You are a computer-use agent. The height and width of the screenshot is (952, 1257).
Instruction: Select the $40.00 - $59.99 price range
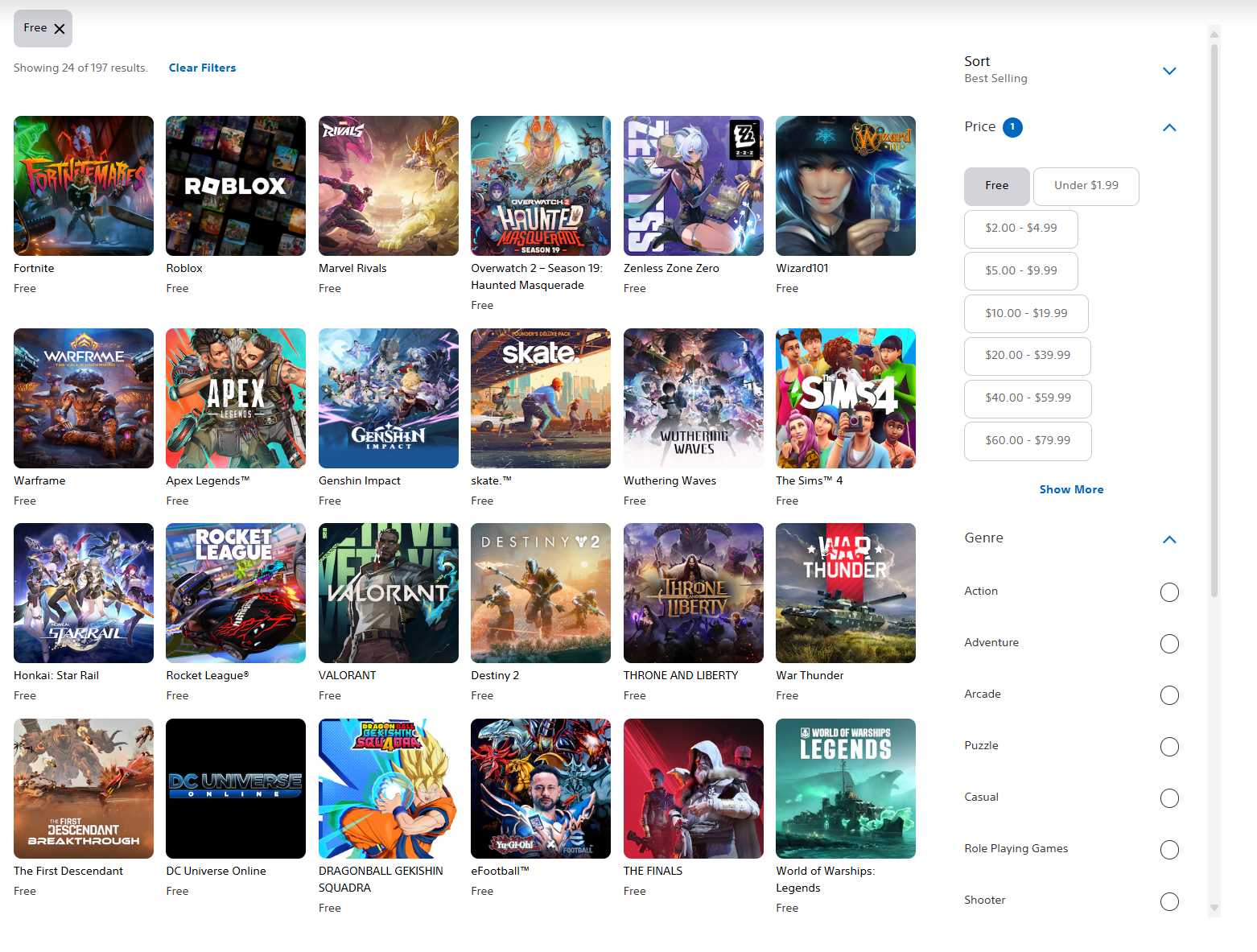coord(1028,398)
